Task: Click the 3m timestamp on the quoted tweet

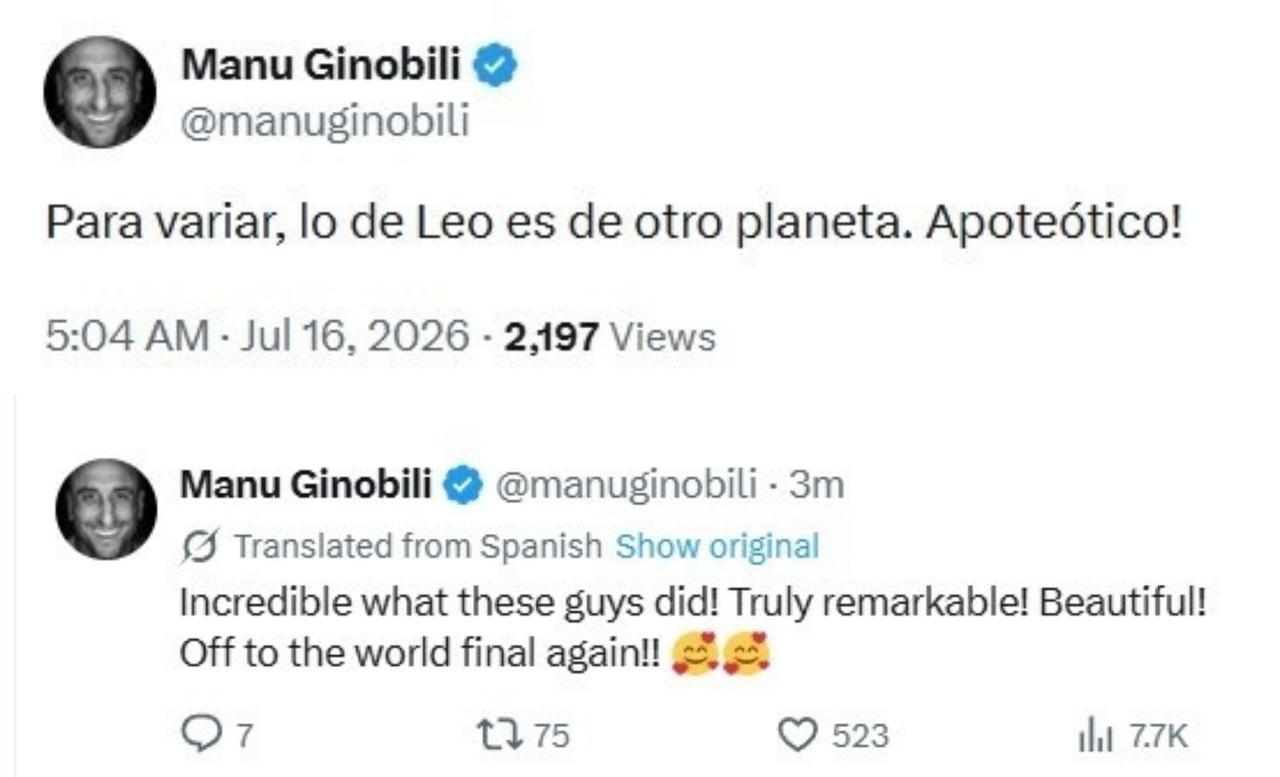Action: pyautogui.click(x=816, y=486)
